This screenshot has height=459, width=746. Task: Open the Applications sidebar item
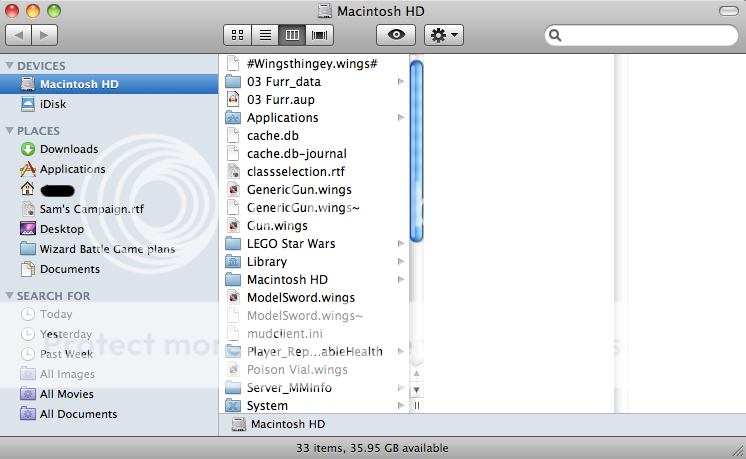point(72,169)
